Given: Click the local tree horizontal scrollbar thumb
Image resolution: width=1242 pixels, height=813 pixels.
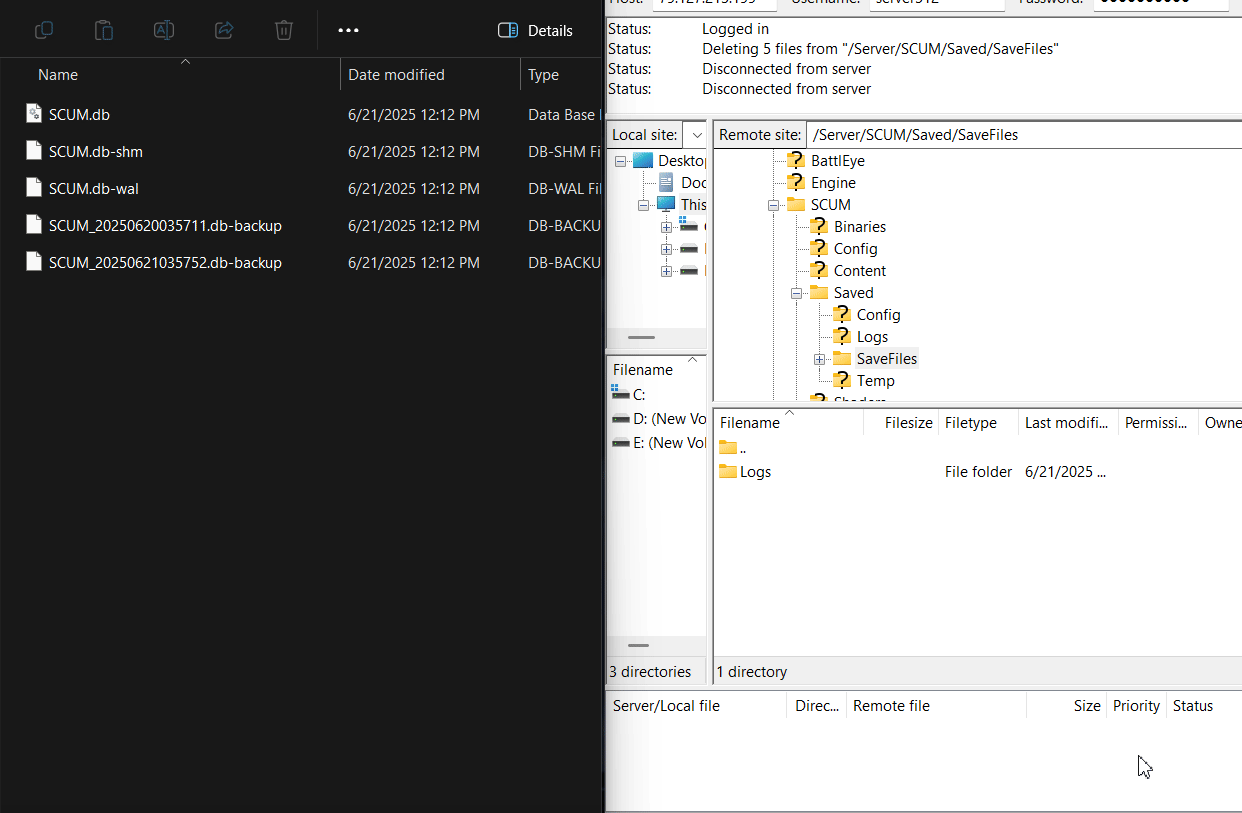Looking at the screenshot, I should [x=640, y=338].
